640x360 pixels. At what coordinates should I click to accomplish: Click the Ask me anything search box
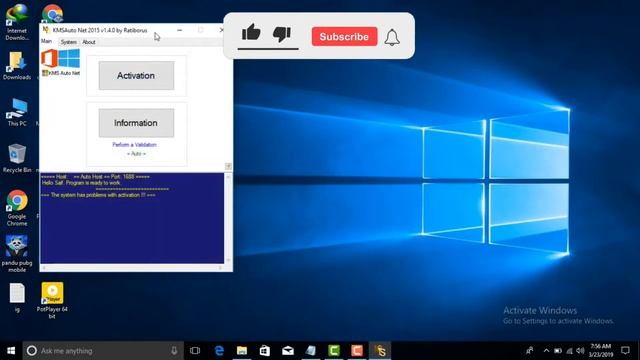coord(102,351)
